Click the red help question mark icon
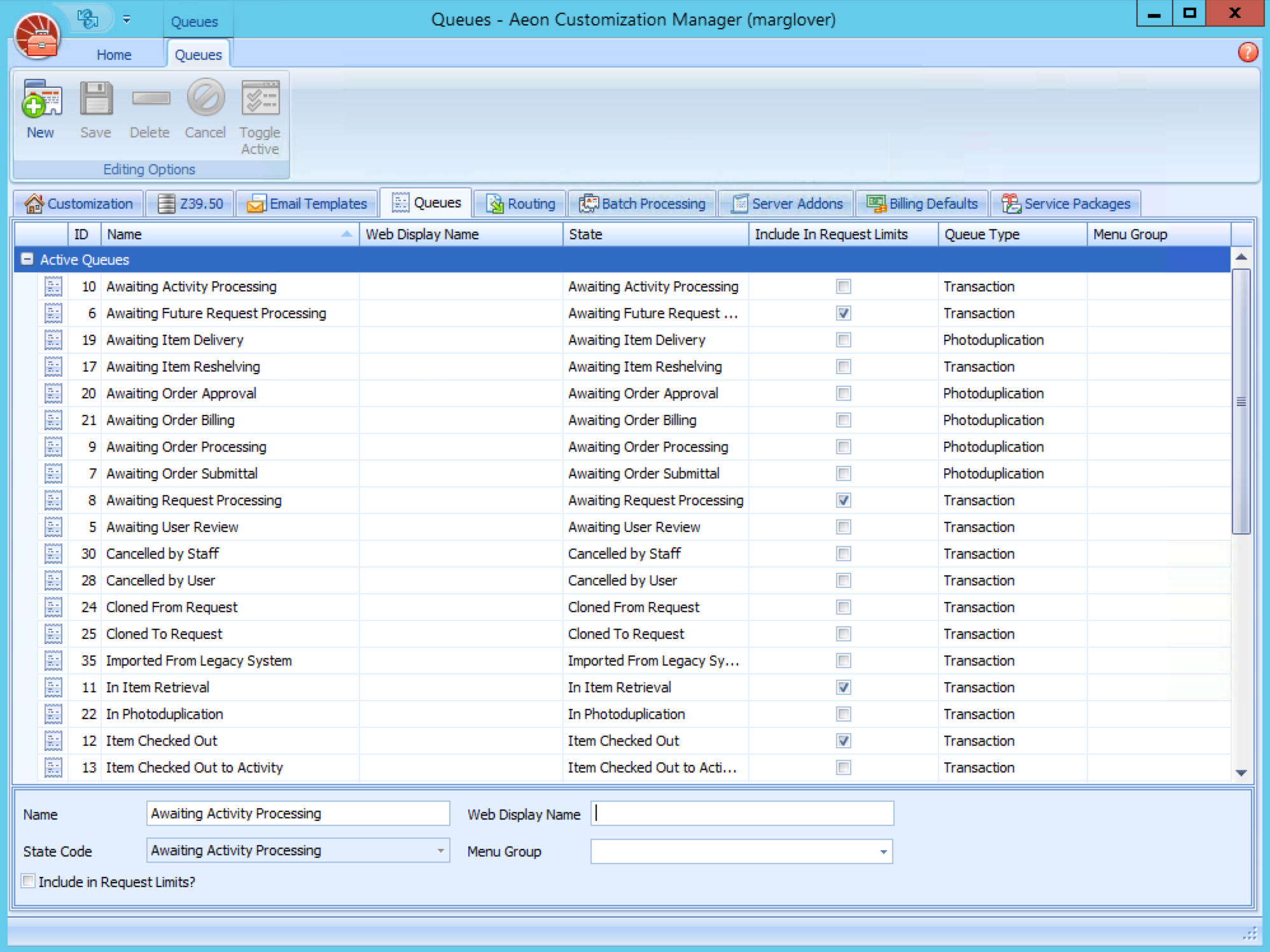 (1247, 52)
